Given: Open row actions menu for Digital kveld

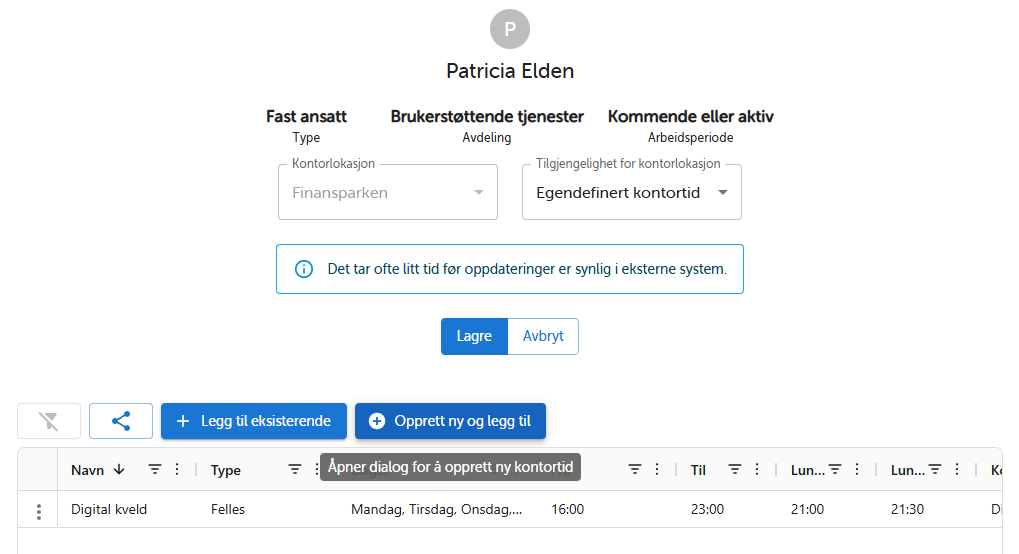Looking at the screenshot, I should [39, 512].
